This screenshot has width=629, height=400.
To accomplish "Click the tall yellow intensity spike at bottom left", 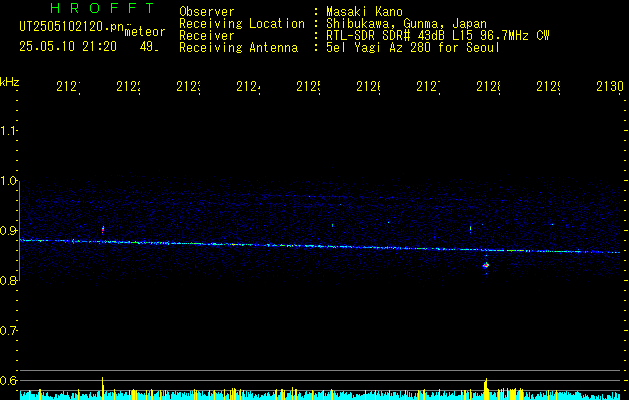I will coord(103,388).
